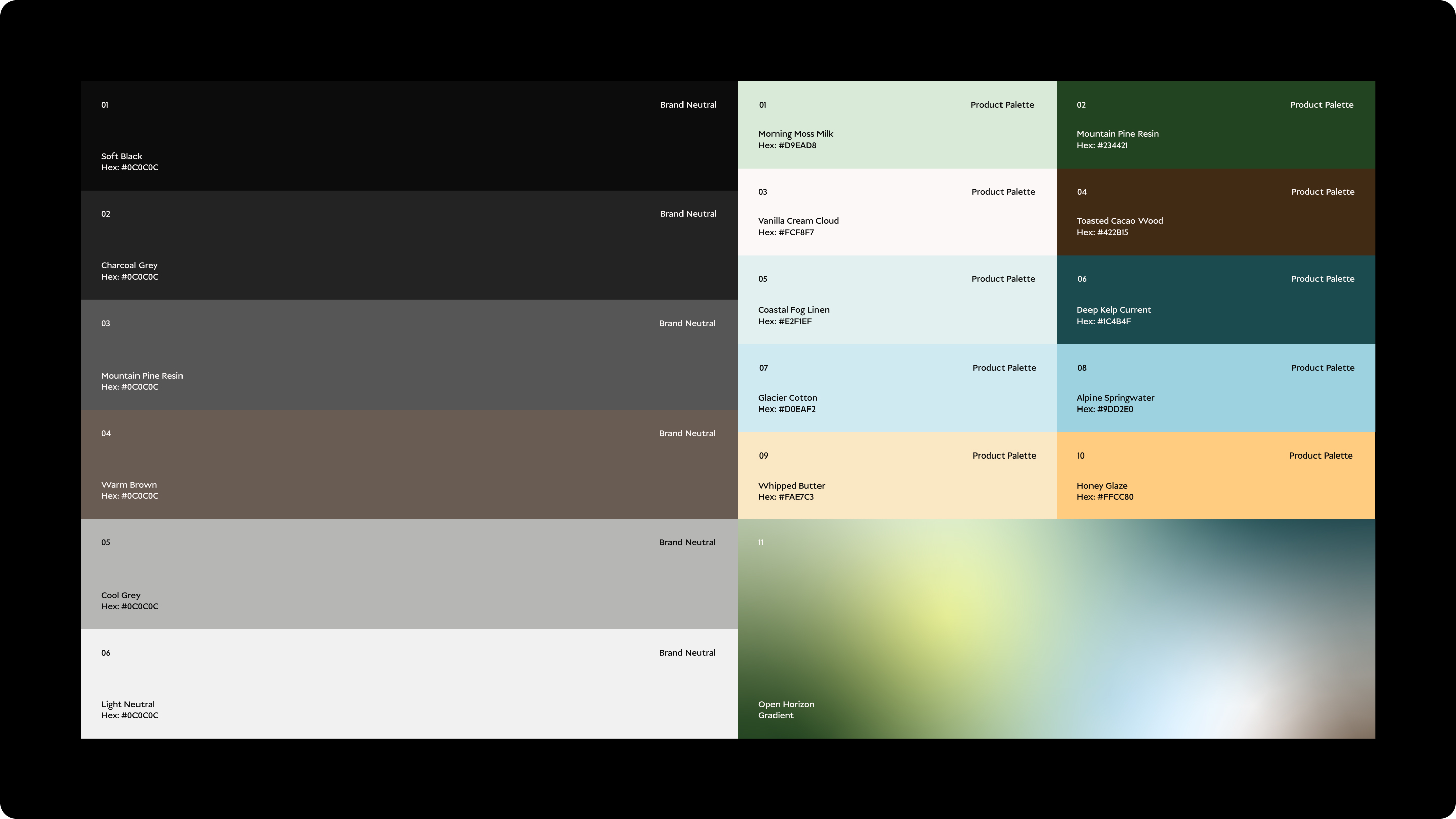The image size is (1456, 819).
Task: Click the Open Horizon Gradient label
Action: point(786,709)
